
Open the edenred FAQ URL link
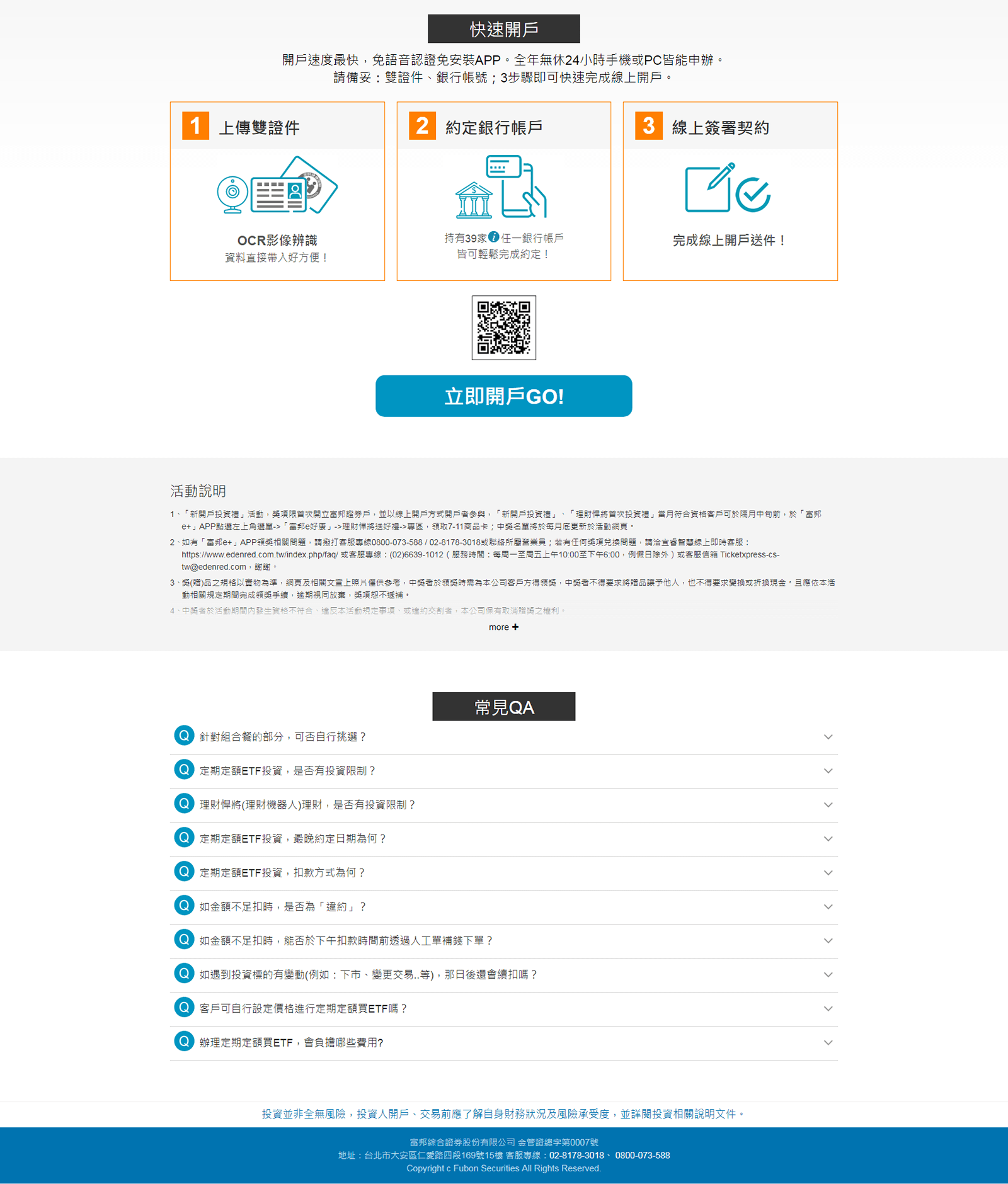click(260, 555)
